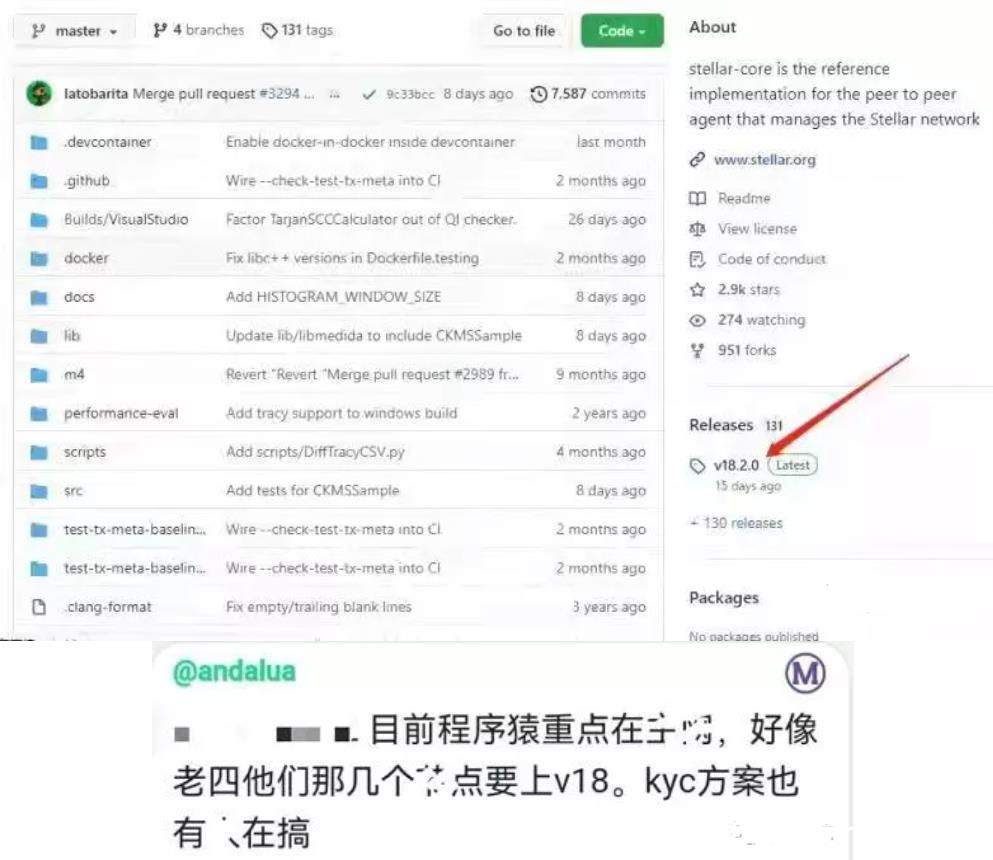Open commit 'Add tracy support to windows build'
Viewport: 993px width, 860px height.
click(x=341, y=413)
